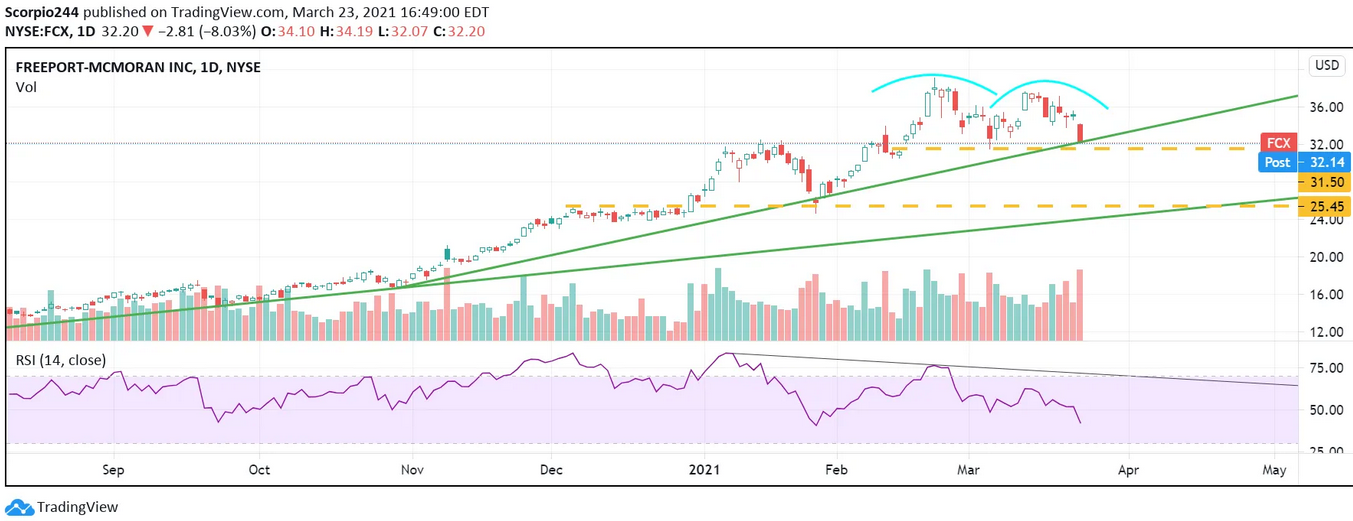Click the TradingView wordmark text

pos(79,507)
